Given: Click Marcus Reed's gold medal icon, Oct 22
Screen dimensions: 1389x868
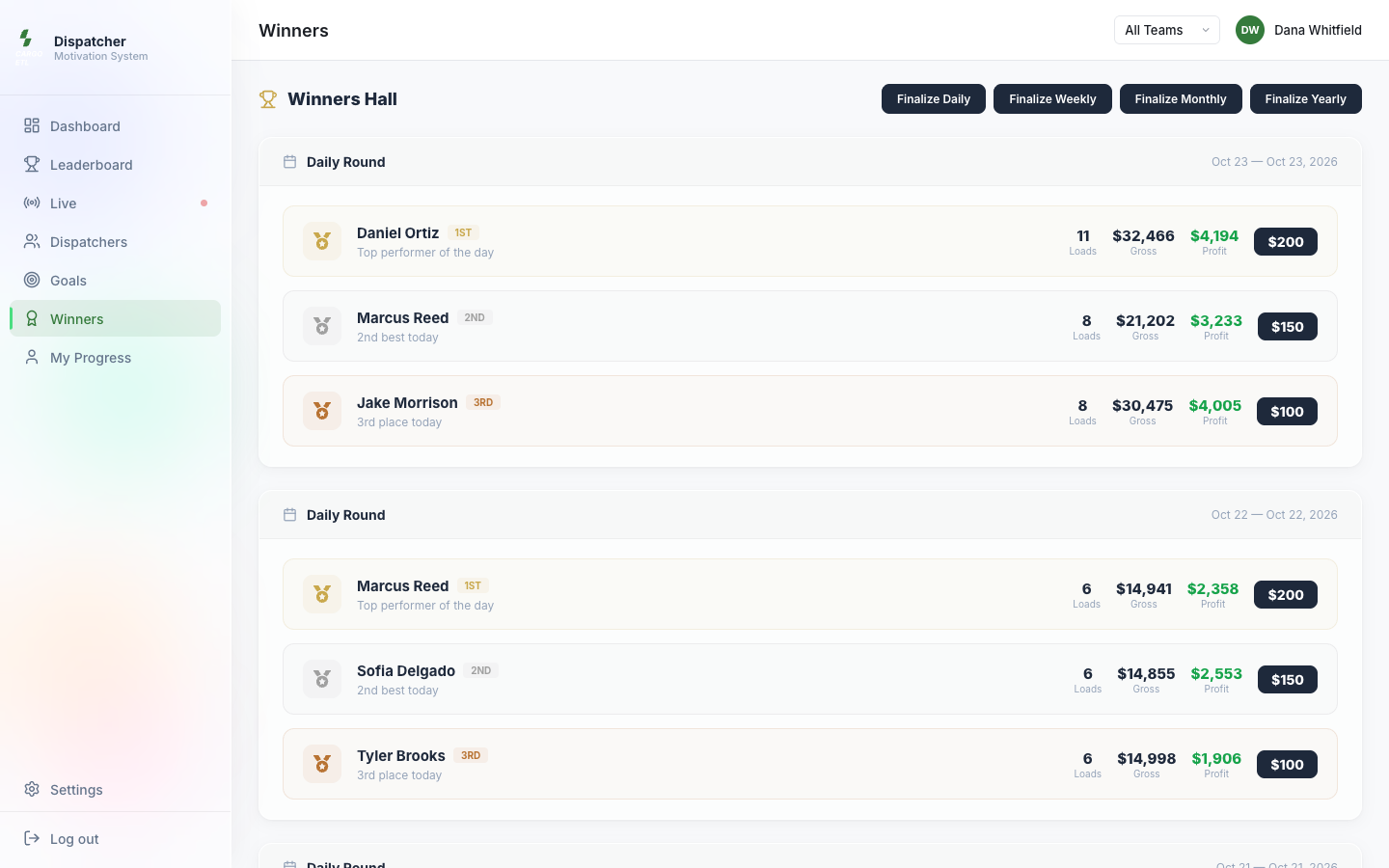Looking at the screenshot, I should [x=322, y=594].
